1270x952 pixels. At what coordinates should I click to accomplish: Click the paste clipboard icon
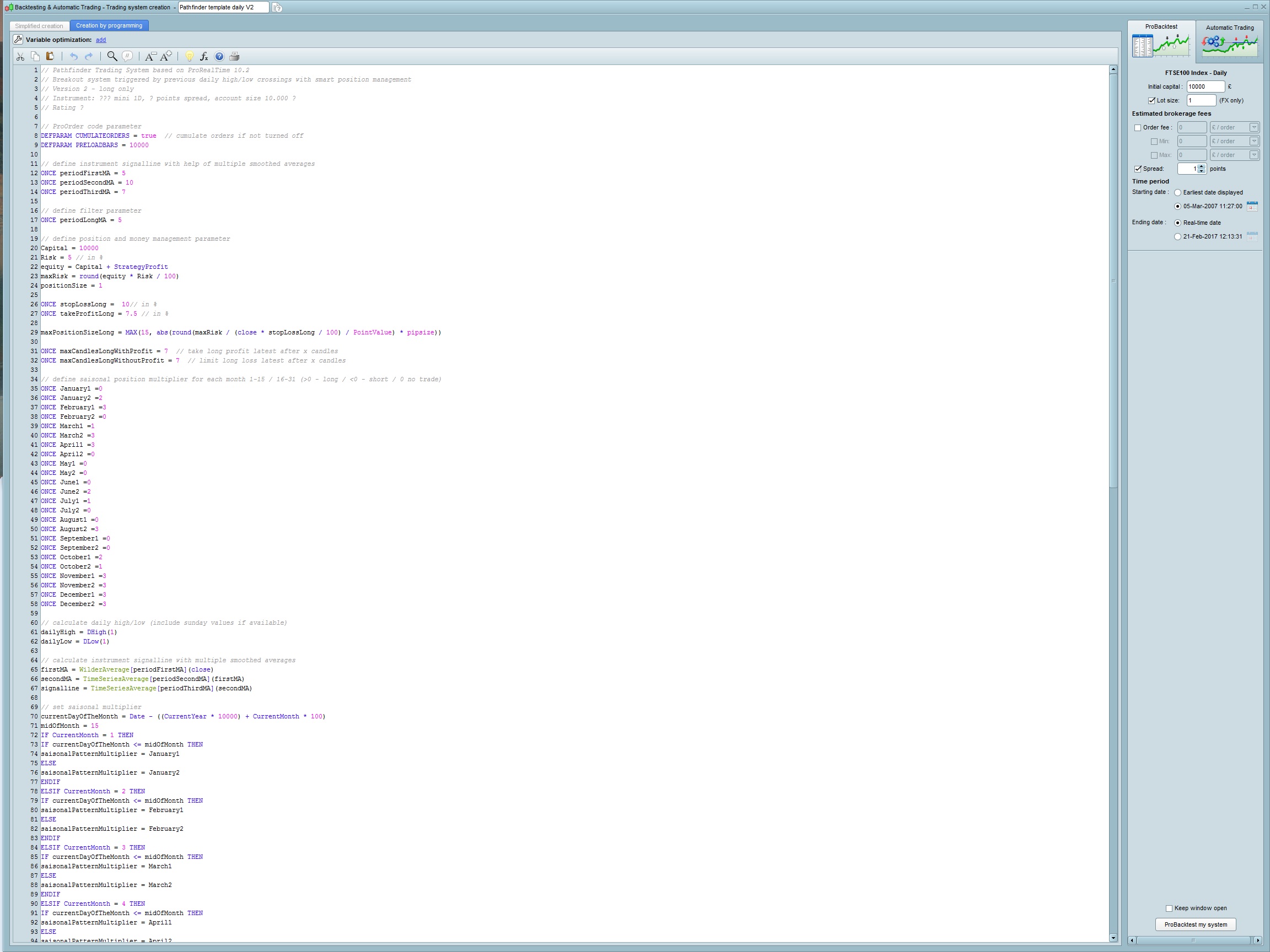[x=50, y=56]
